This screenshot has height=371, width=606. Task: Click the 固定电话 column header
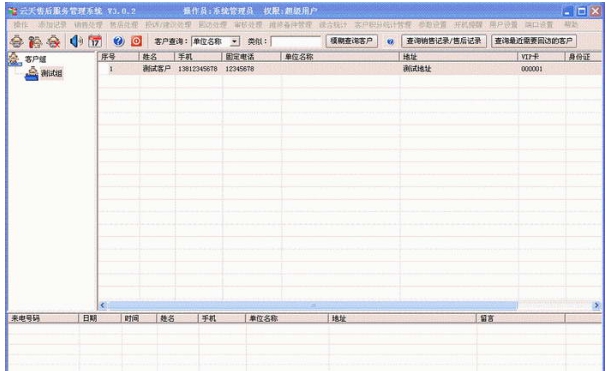pyautogui.click(x=252, y=57)
